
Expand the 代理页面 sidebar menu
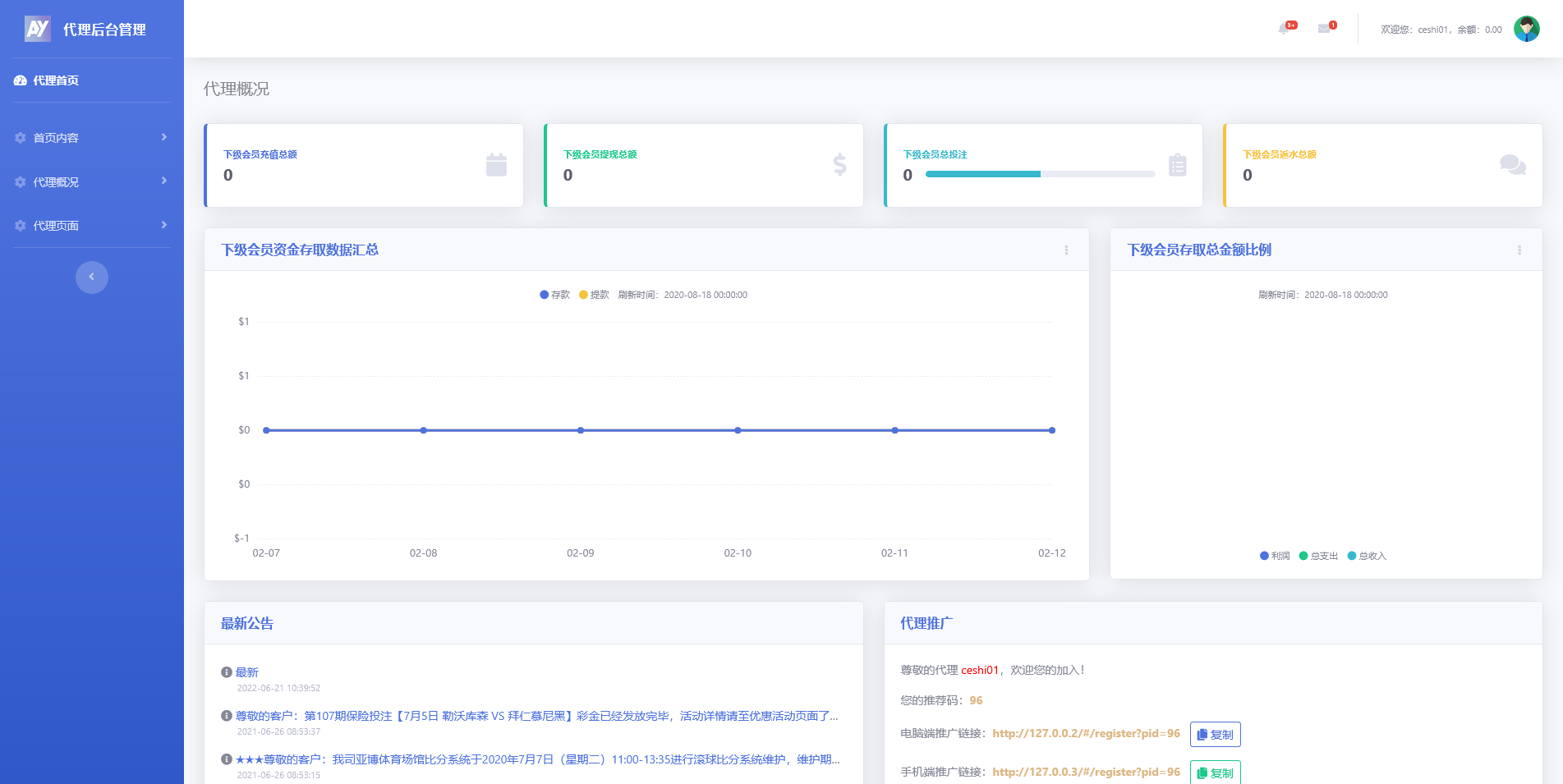90,226
